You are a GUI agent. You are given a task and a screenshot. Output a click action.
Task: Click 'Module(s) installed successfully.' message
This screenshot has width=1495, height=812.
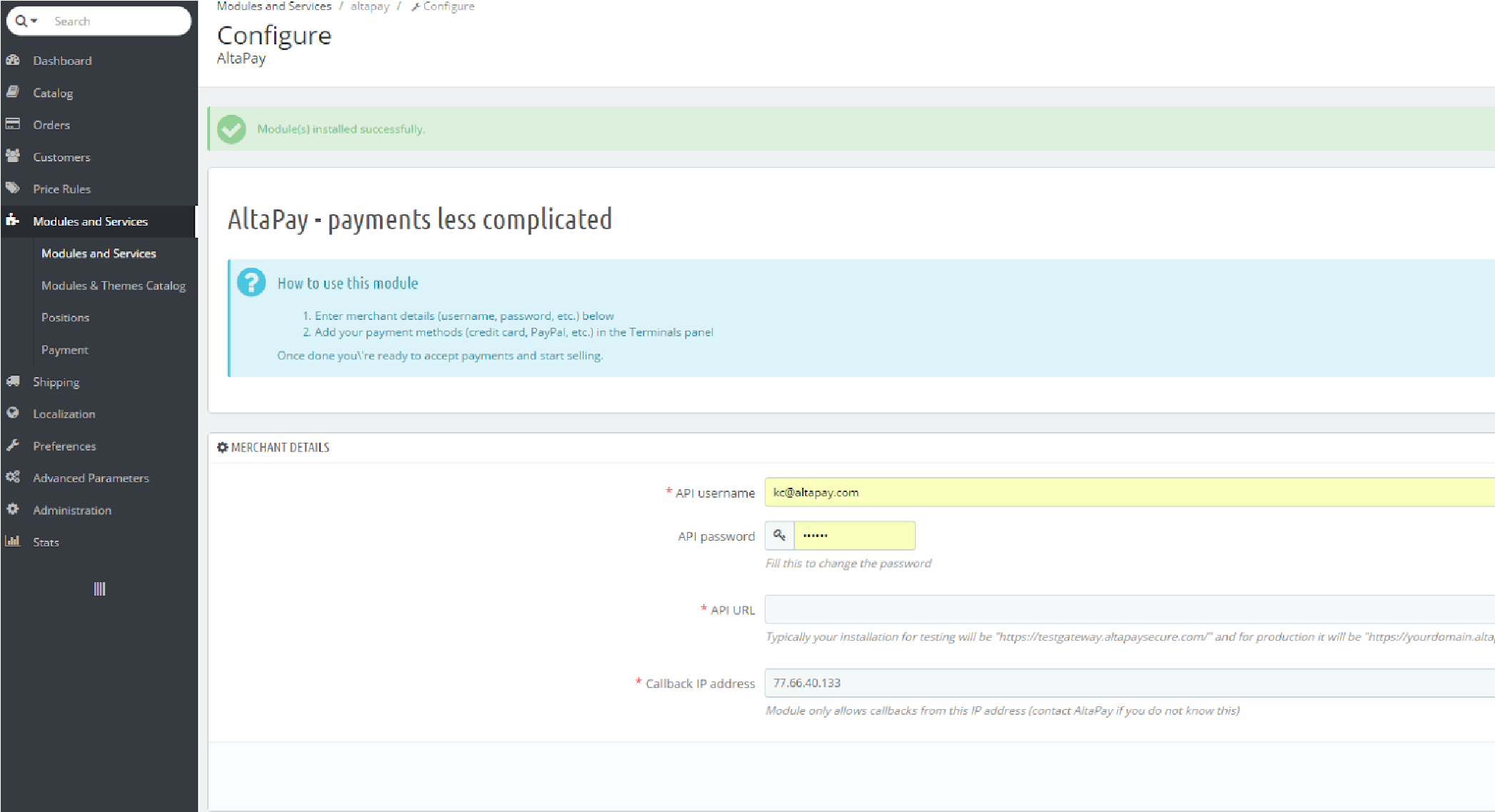pyautogui.click(x=341, y=129)
